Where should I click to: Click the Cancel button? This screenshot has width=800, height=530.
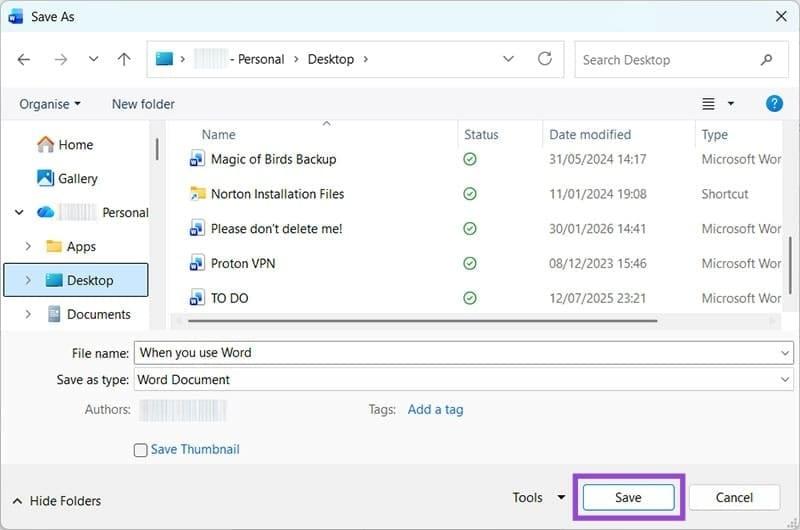coord(734,498)
